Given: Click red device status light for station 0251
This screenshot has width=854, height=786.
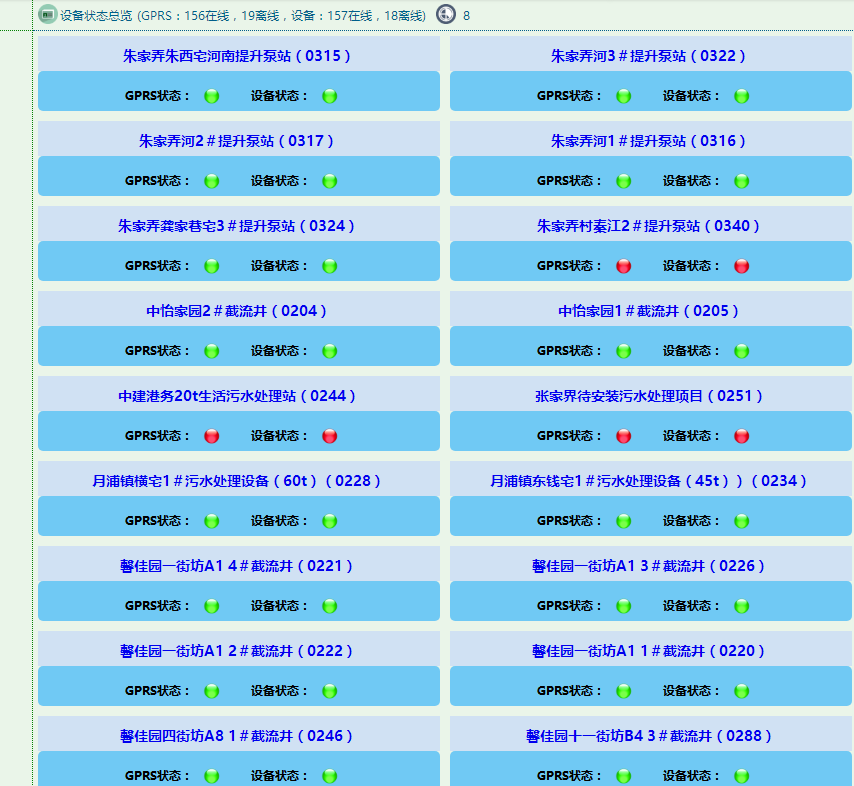Looking at the screenshot, I should (x=741, y=436).
